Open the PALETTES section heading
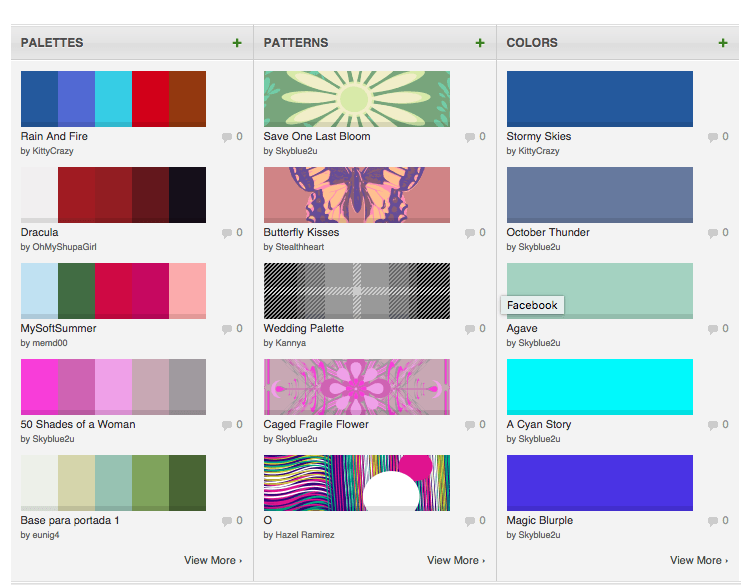747x585 pixels. pos(52,42)
